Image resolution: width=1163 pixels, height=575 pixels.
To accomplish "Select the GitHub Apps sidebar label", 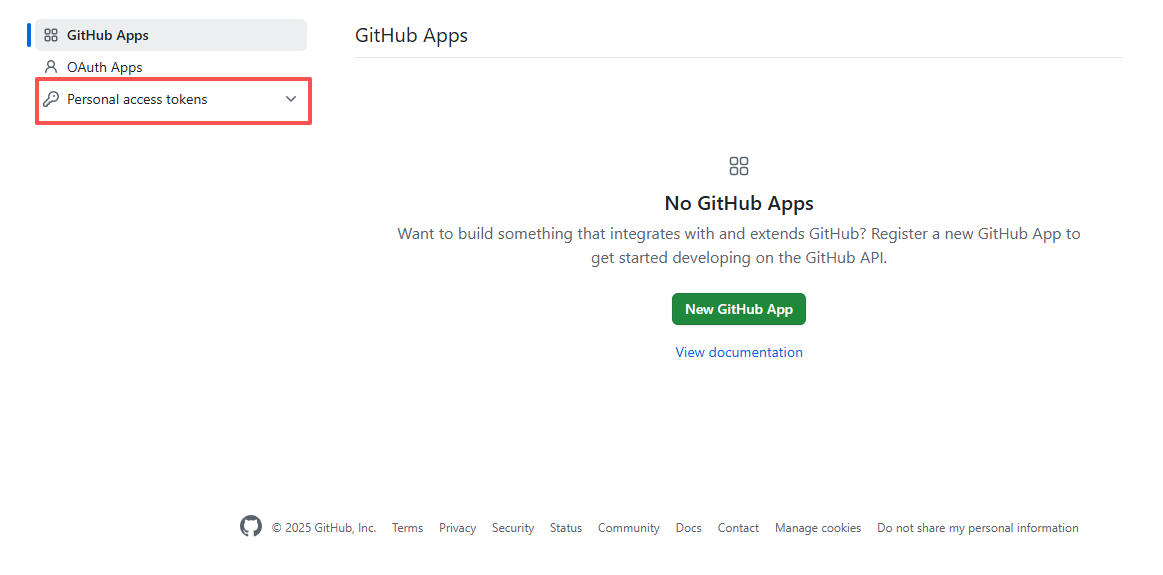I will coord(108,35).
